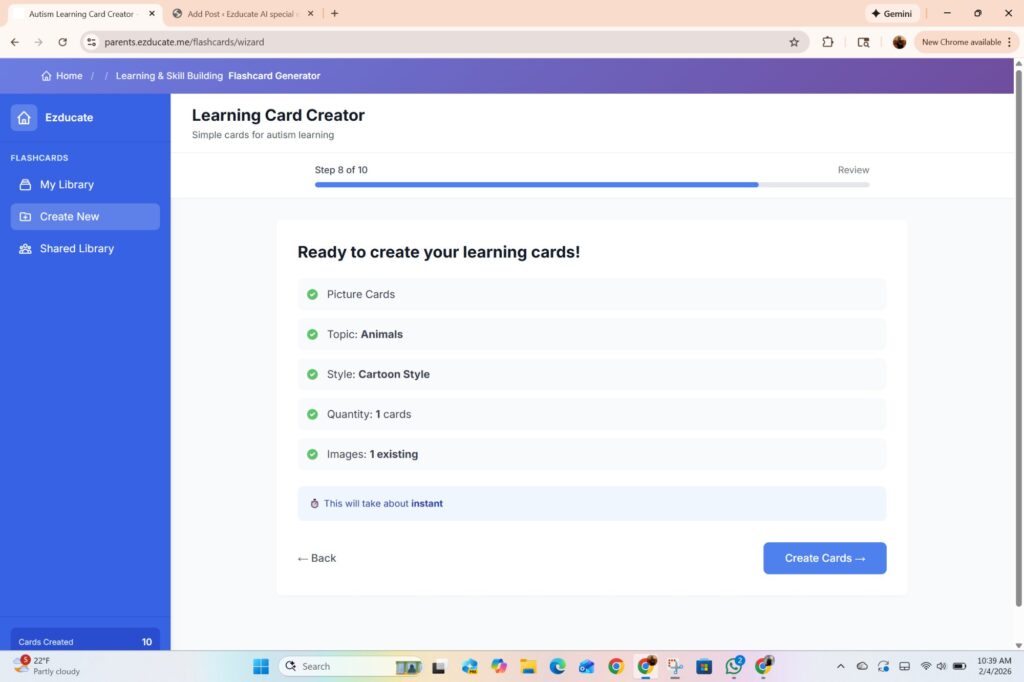Open My Library in sidebar
The image size is (1024, 682).
coord(66,185)
